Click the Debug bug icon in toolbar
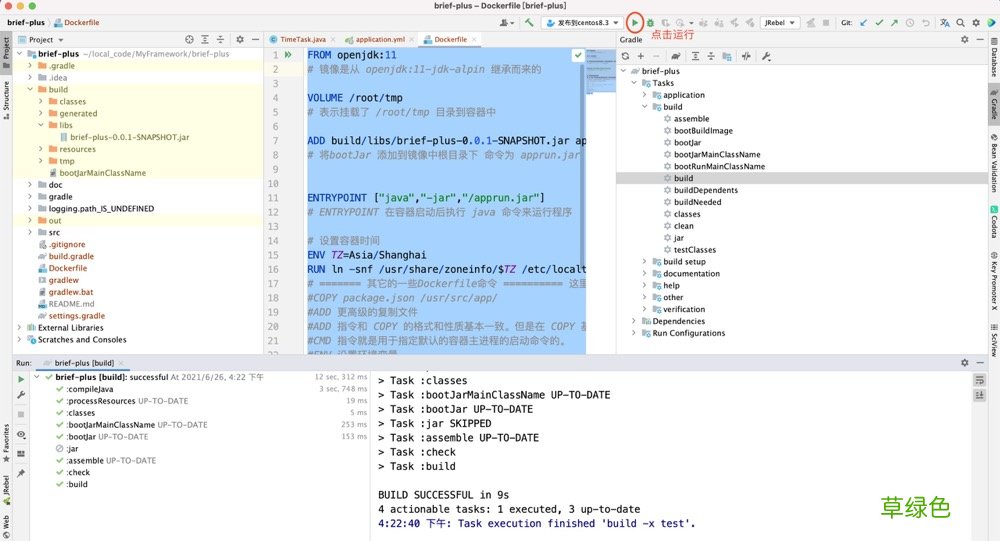Image resolution: width=1000 pixels, height=541 pixels. pyautogui.click(x=651, y=23)
